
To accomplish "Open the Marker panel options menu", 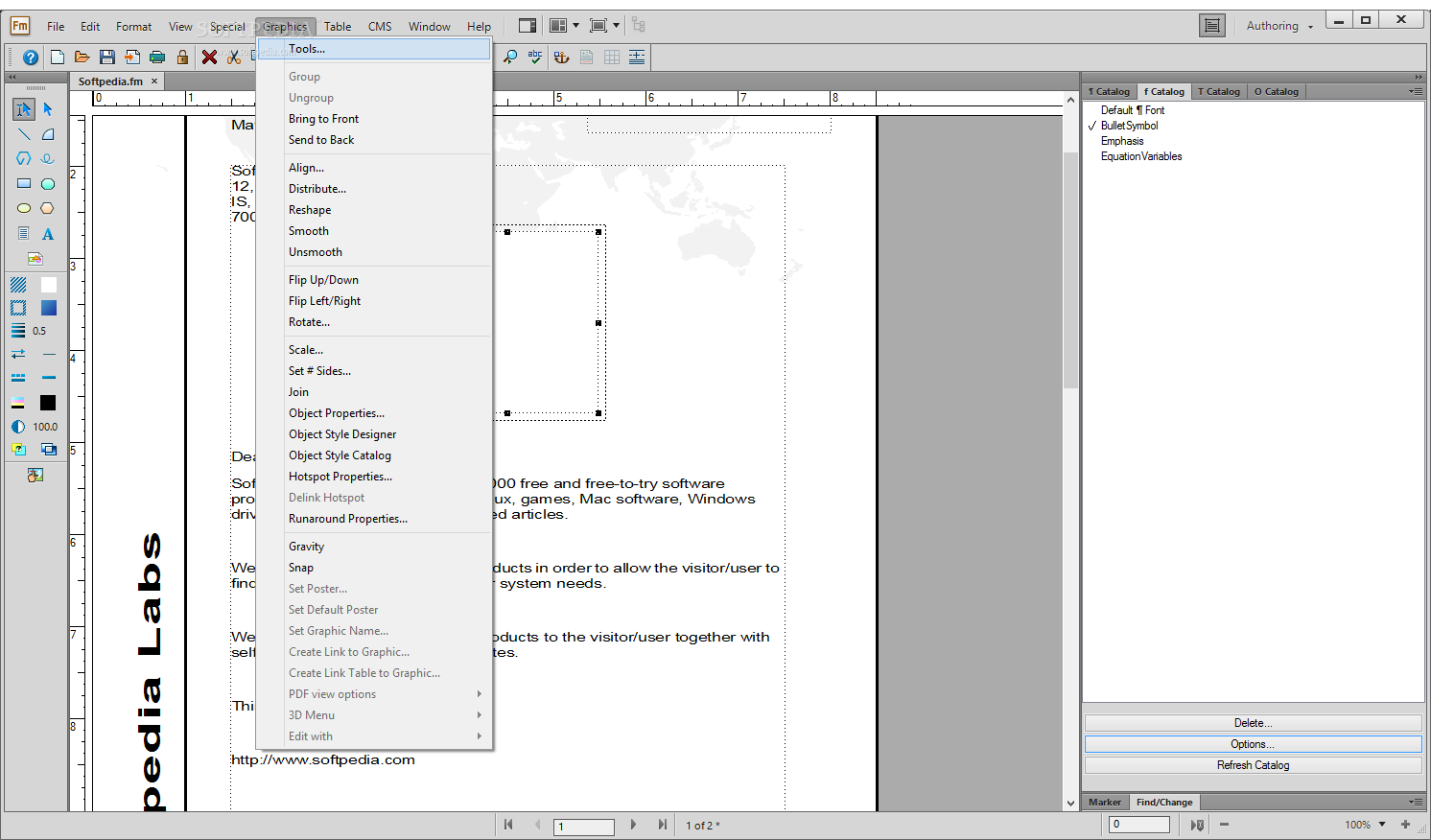I will tap(1415, 802).
